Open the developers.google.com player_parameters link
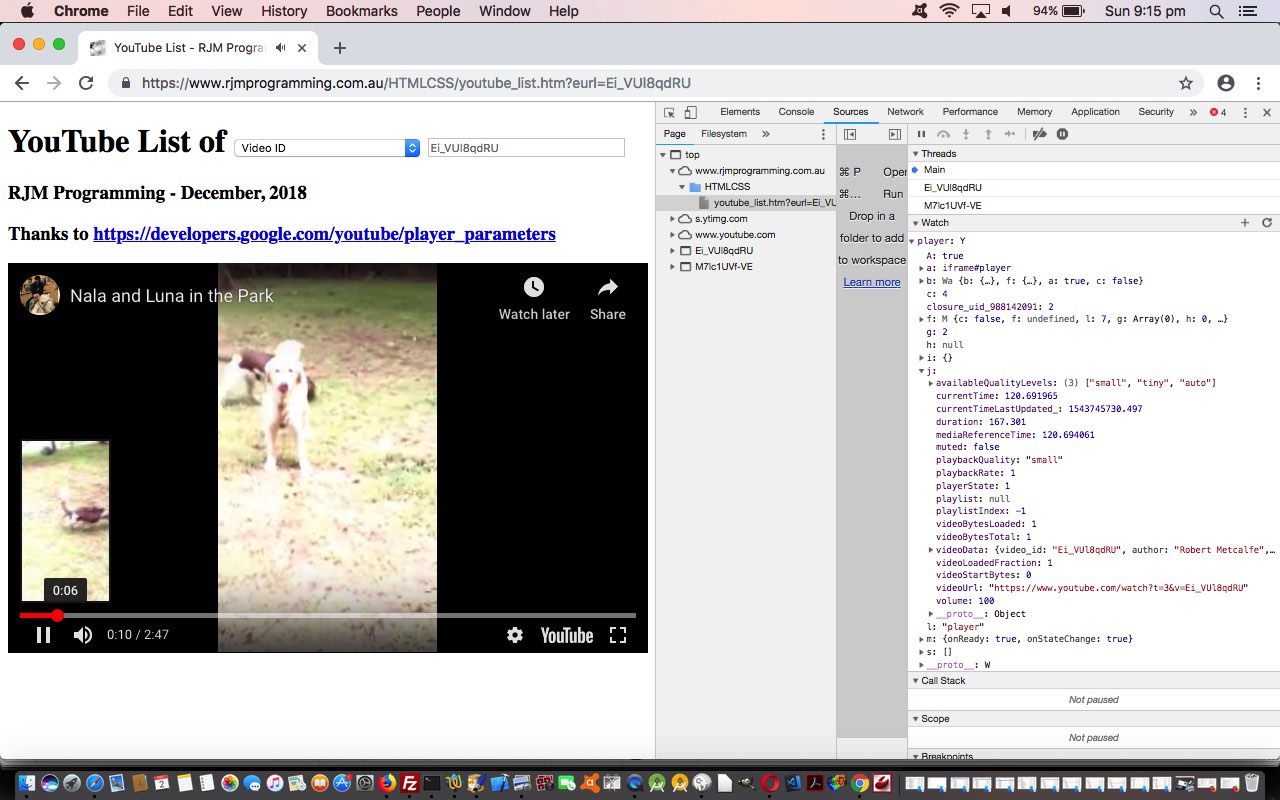 pos(324,234)
